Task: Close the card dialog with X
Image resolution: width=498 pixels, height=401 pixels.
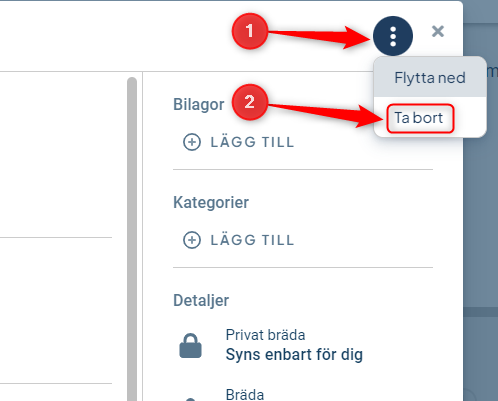Action: pyautogui.click(x=438, y=32)
